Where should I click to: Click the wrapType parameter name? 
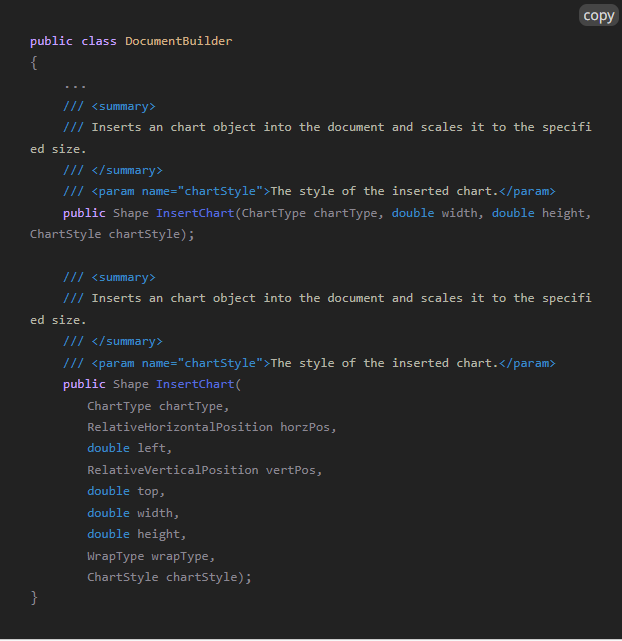coord(187,556)
